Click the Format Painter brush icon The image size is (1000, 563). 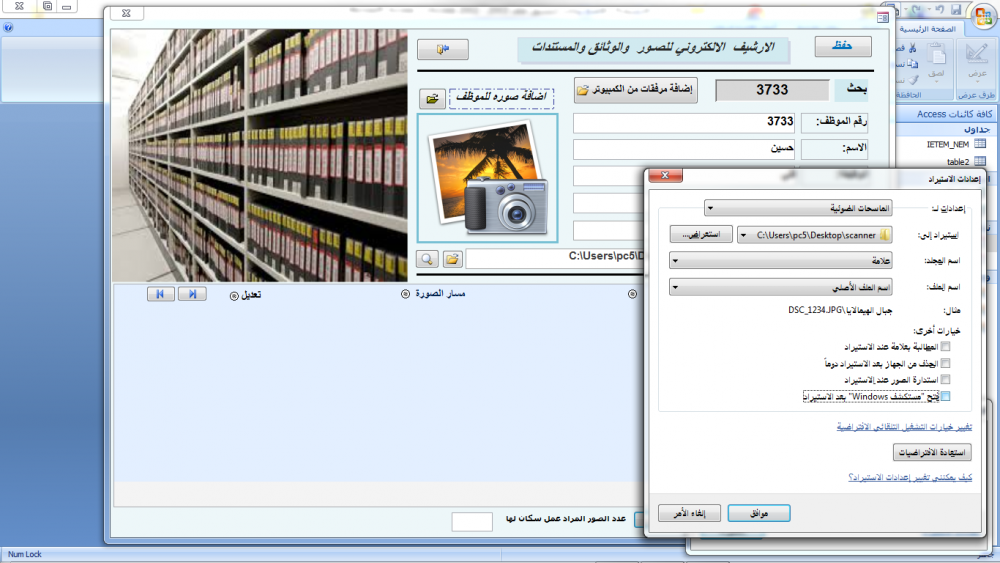(x=913, y=80)
